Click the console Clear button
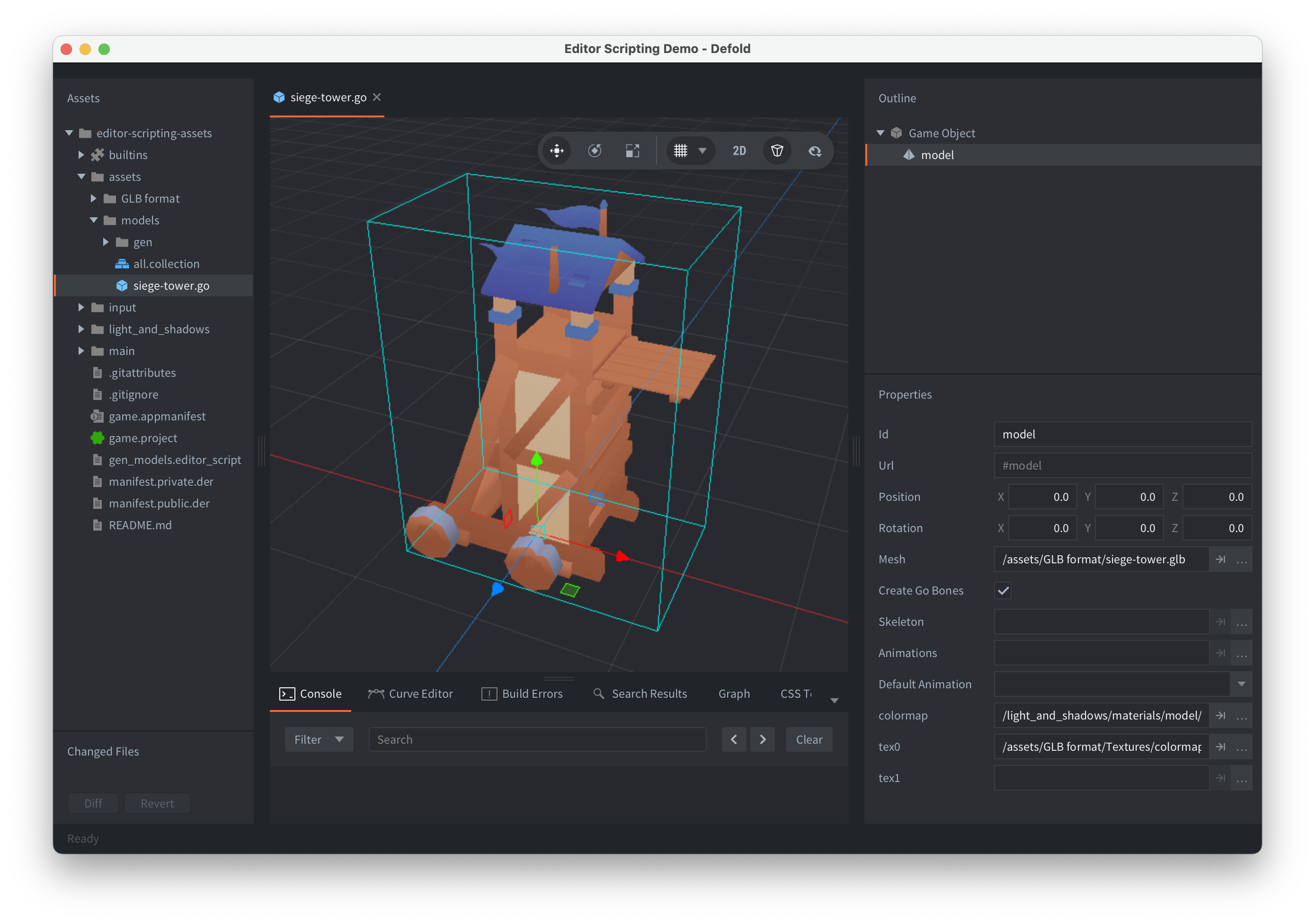 click(809, 739)
